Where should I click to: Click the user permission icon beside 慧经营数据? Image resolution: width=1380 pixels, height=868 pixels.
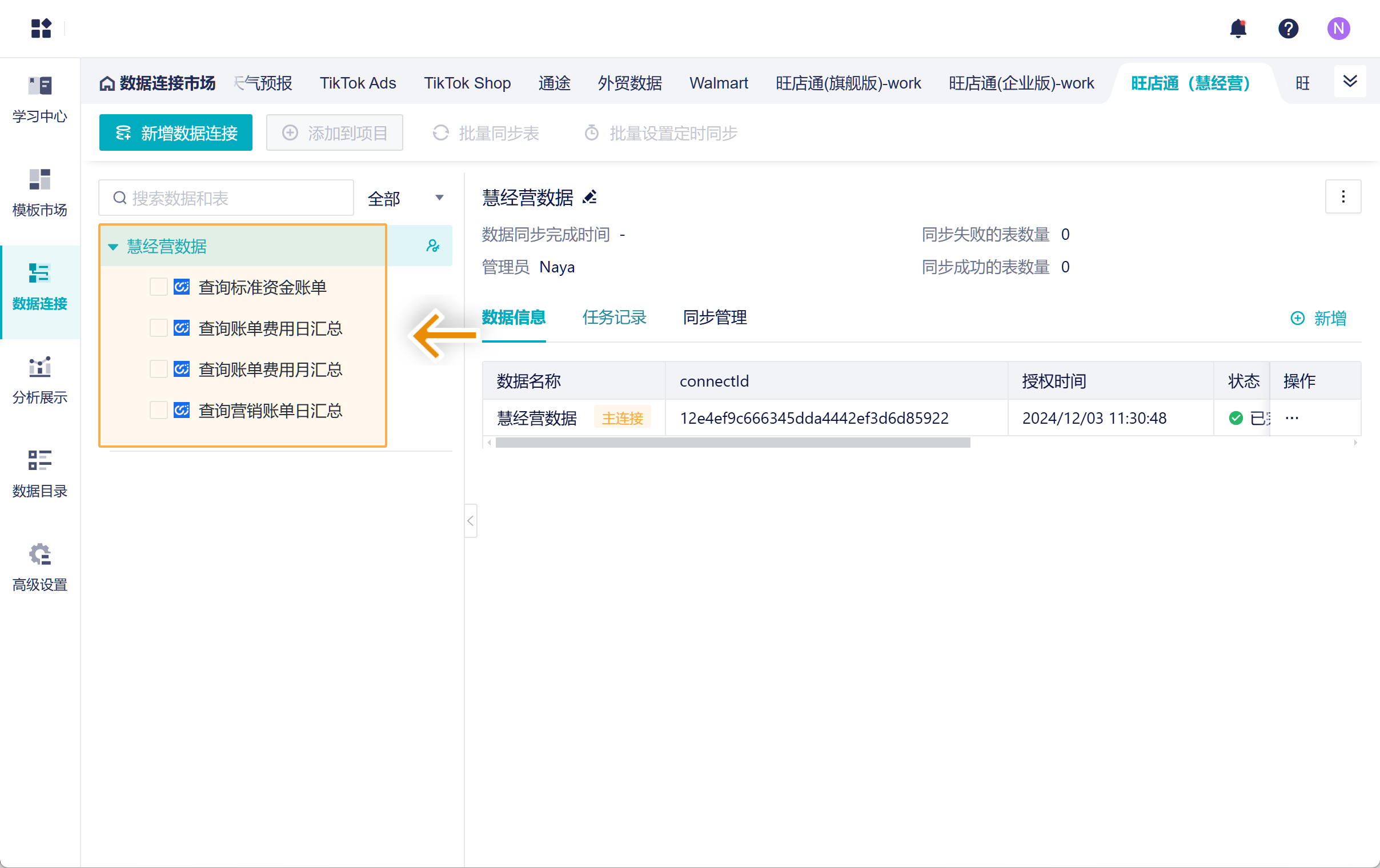tap(433, 246)
